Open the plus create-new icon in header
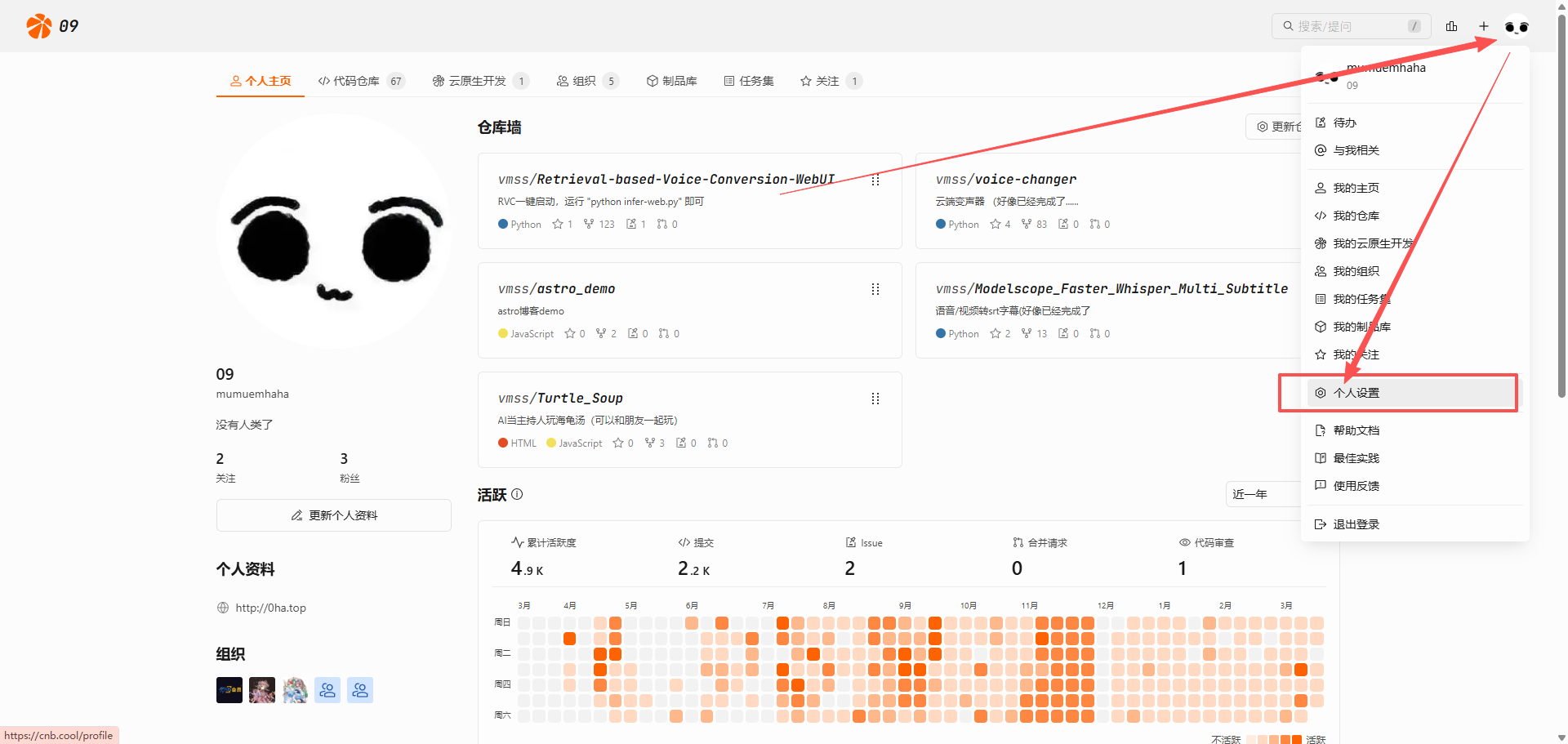 point(1483,26)
